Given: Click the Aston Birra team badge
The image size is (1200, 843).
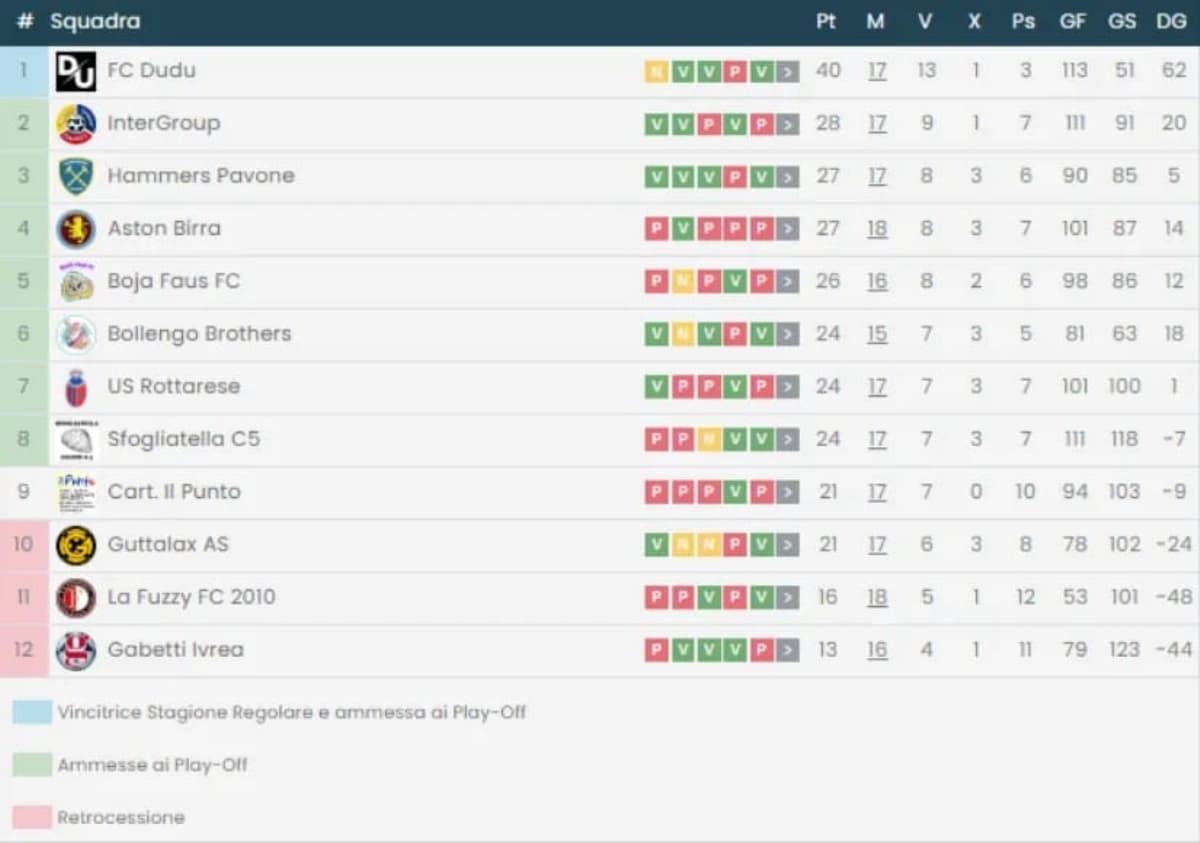Looking at the screenshot, I should 76,229.
